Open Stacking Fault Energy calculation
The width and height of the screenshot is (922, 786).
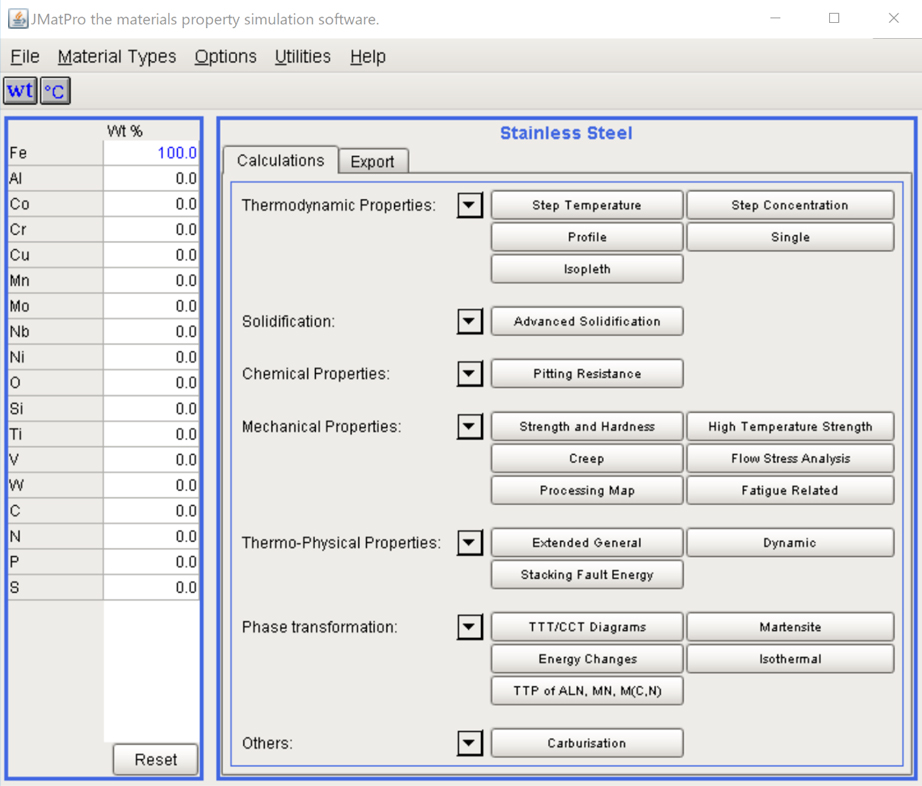tap(587, 574)
